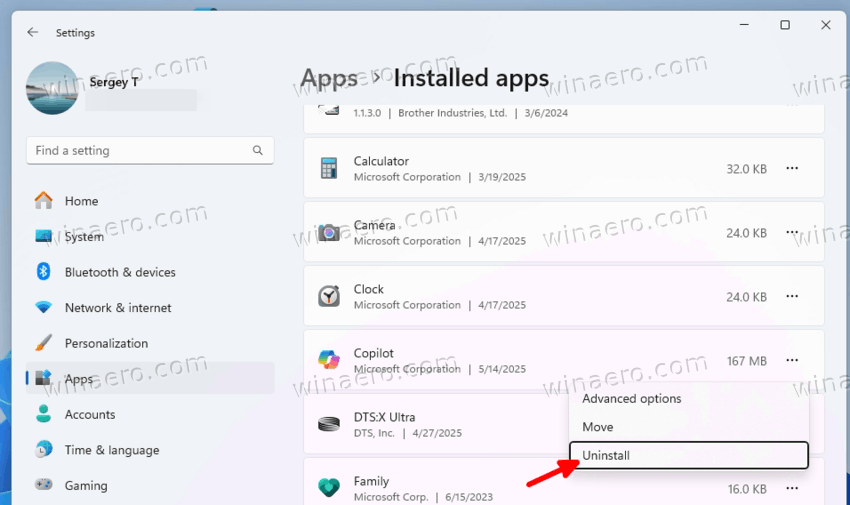Screen dimensions: 850x505
Task: Select Apps in the sidebar
Action: [150, 379]
